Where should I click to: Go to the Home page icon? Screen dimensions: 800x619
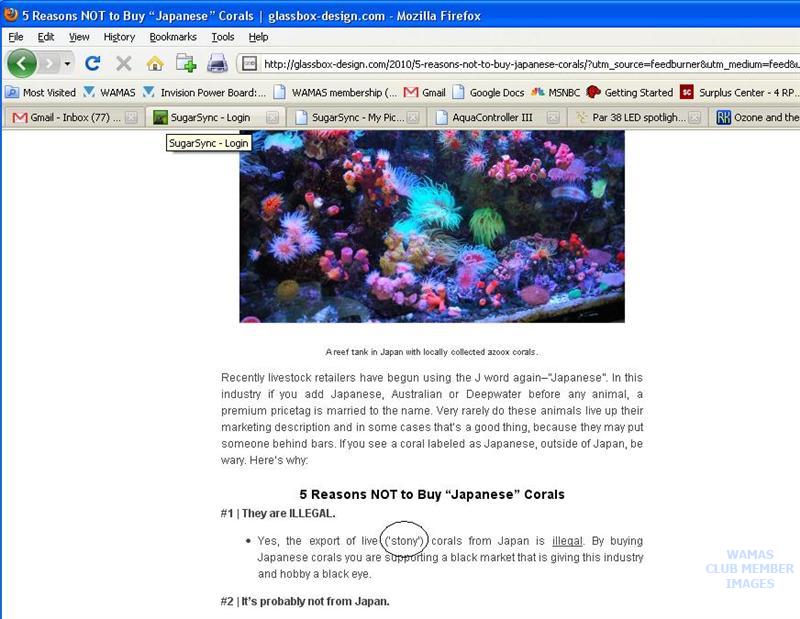pos(155,64)
